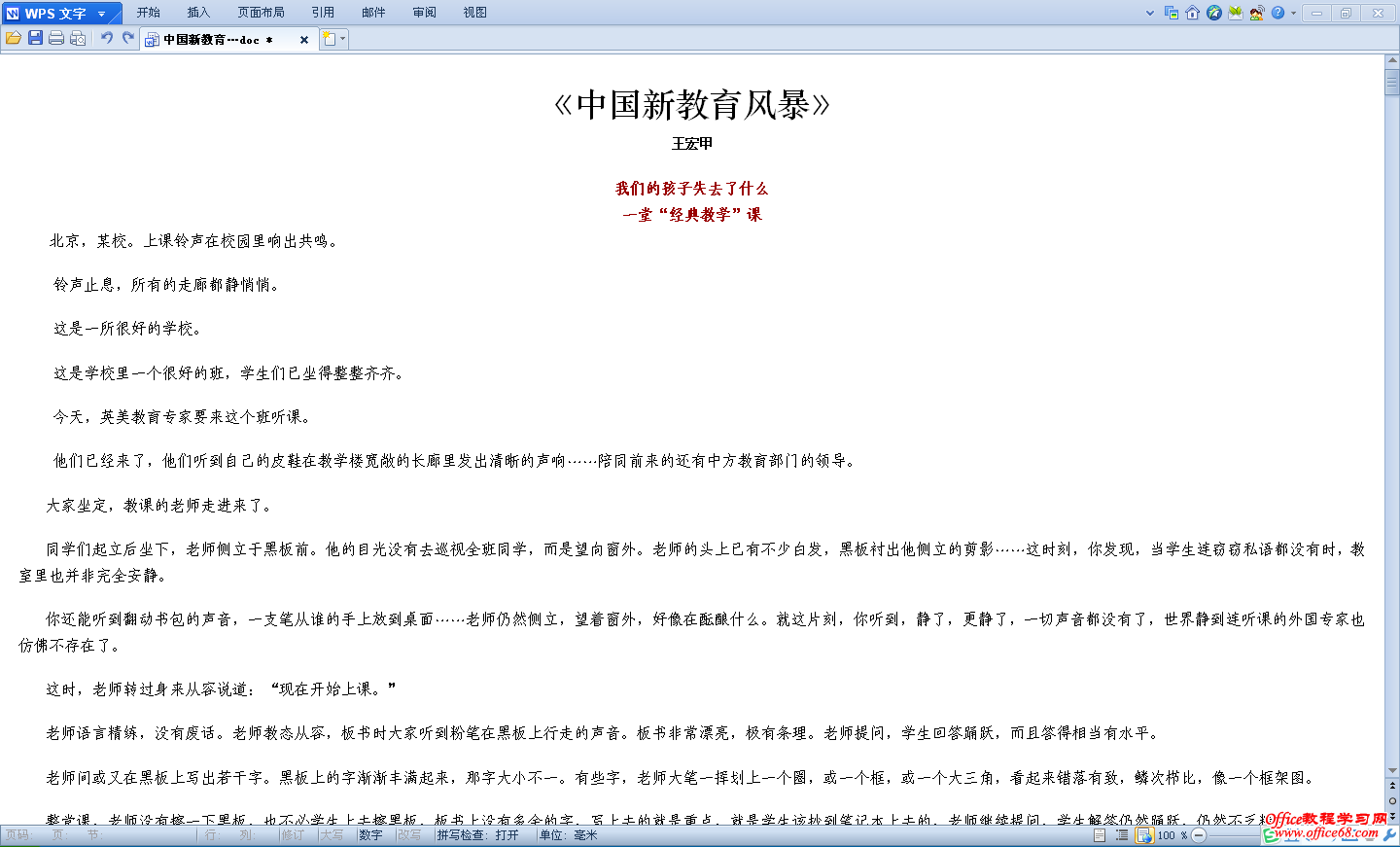Open the 邮件 ribbon tab
Screen dimensions: 1400x847
click(x=373, y=13)
